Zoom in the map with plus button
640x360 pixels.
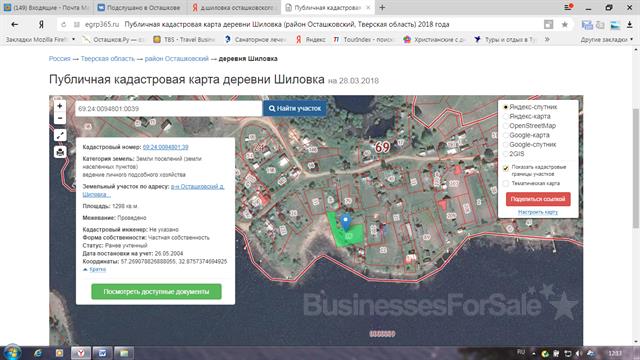(60, 106)
